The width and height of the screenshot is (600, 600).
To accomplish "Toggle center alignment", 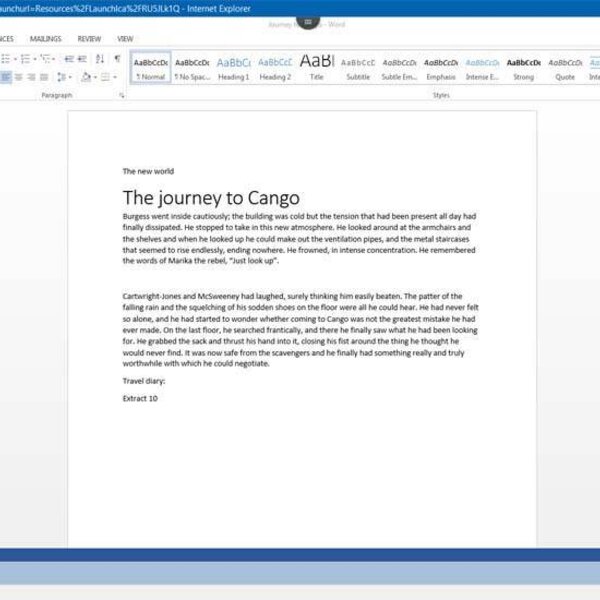I will pos(18,77).
